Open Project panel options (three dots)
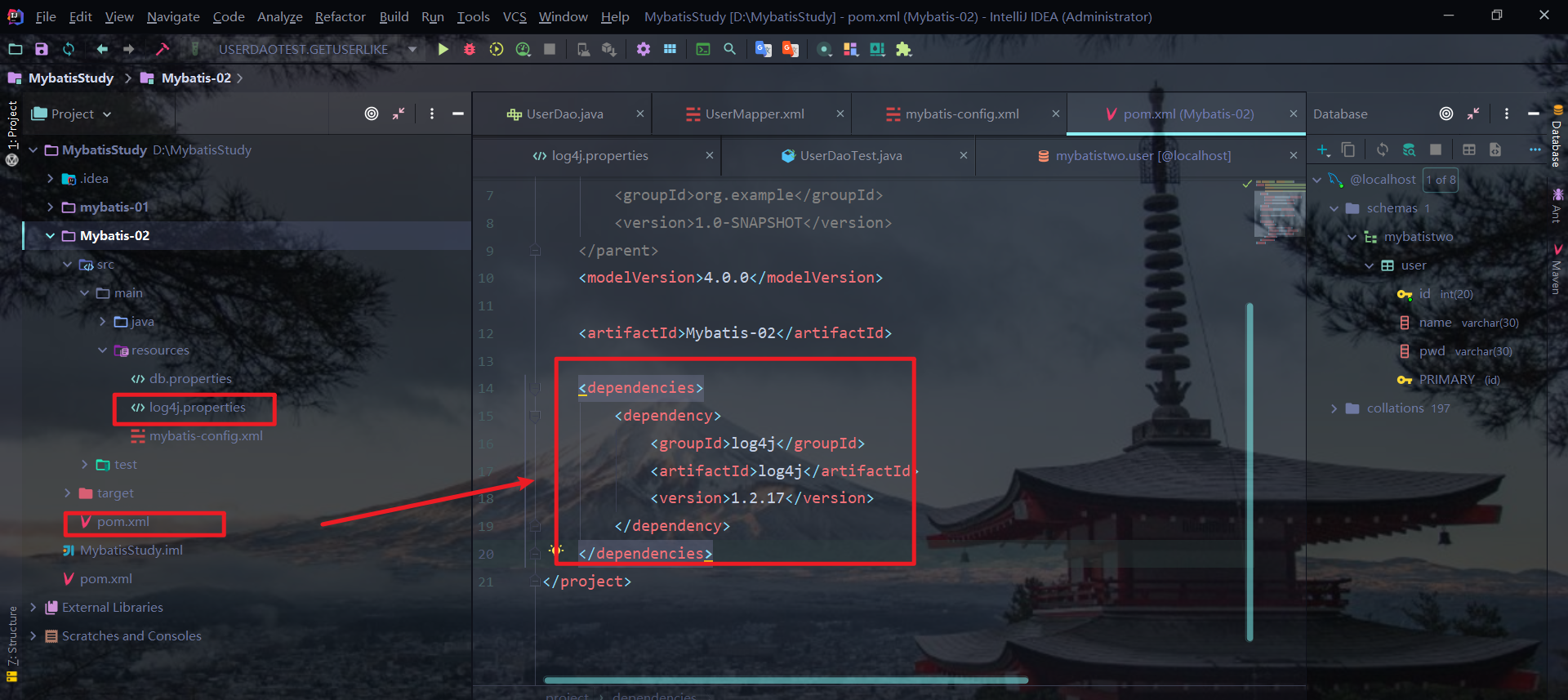The image size is (1568, 700). pos(432,114)
